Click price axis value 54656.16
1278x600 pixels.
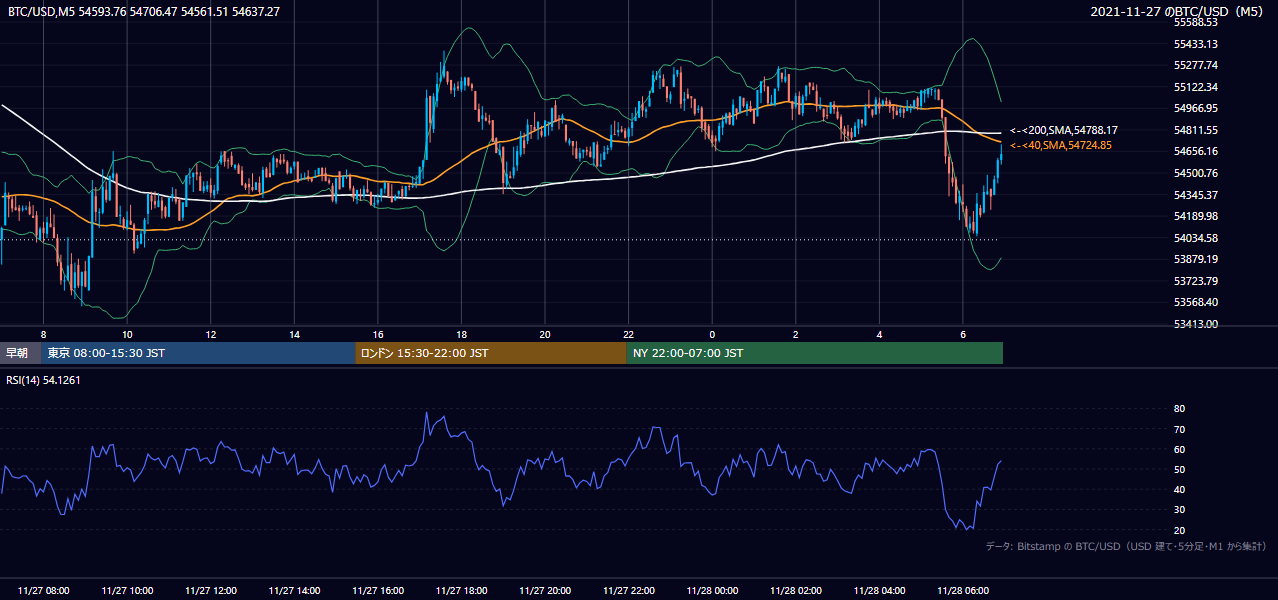coord(1196,151)
